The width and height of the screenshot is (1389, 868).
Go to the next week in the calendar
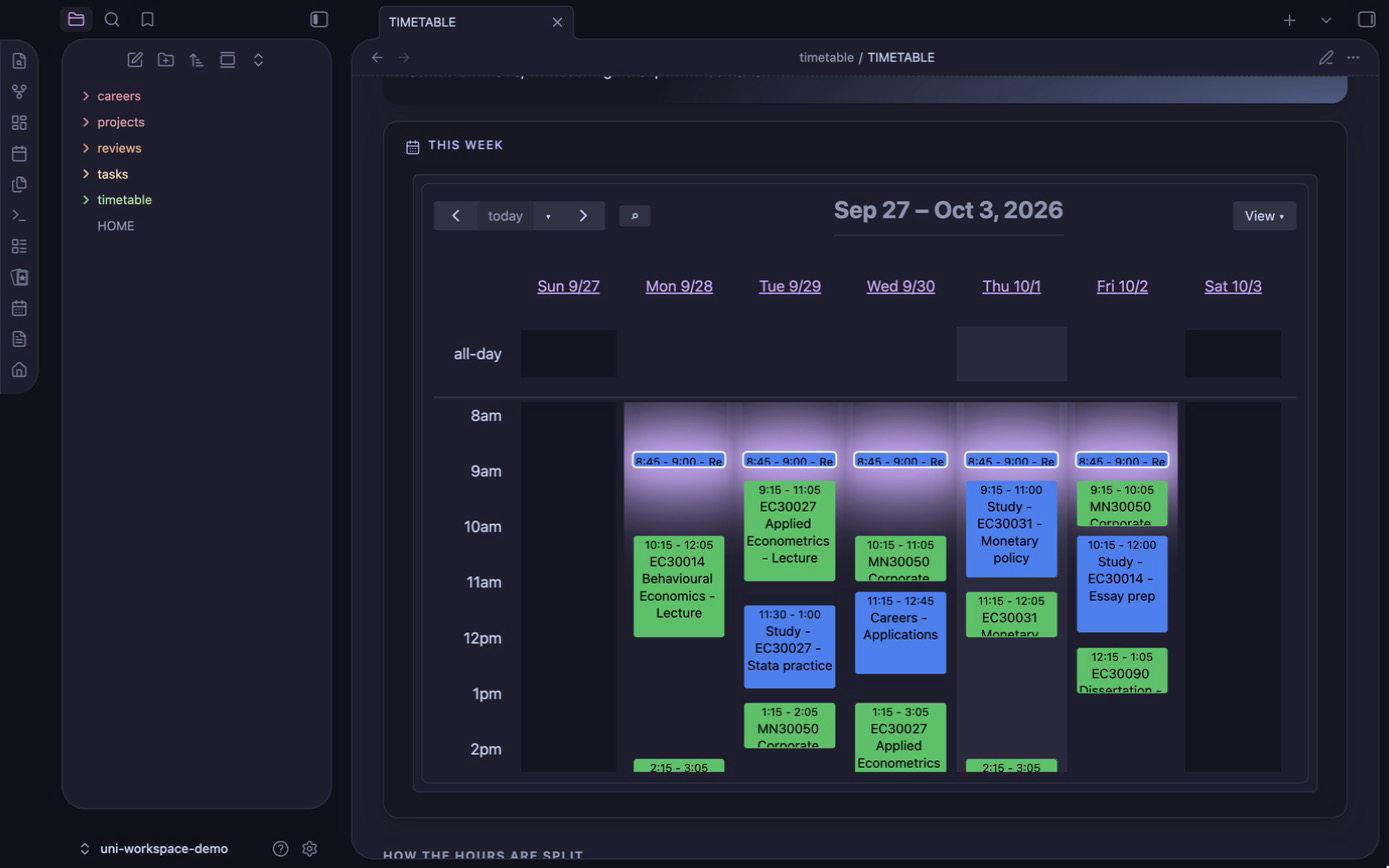(584, 216)
